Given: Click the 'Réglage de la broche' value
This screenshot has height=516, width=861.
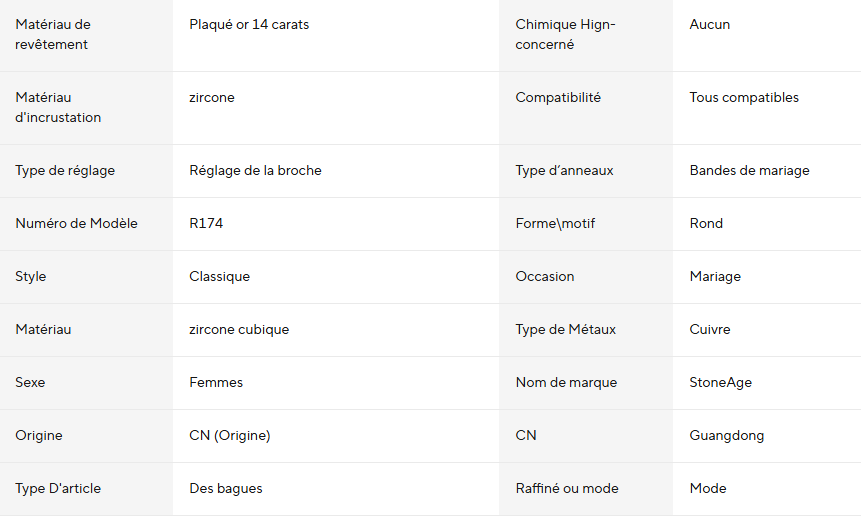Looking at the screenshot, I should tap(255, 171).
